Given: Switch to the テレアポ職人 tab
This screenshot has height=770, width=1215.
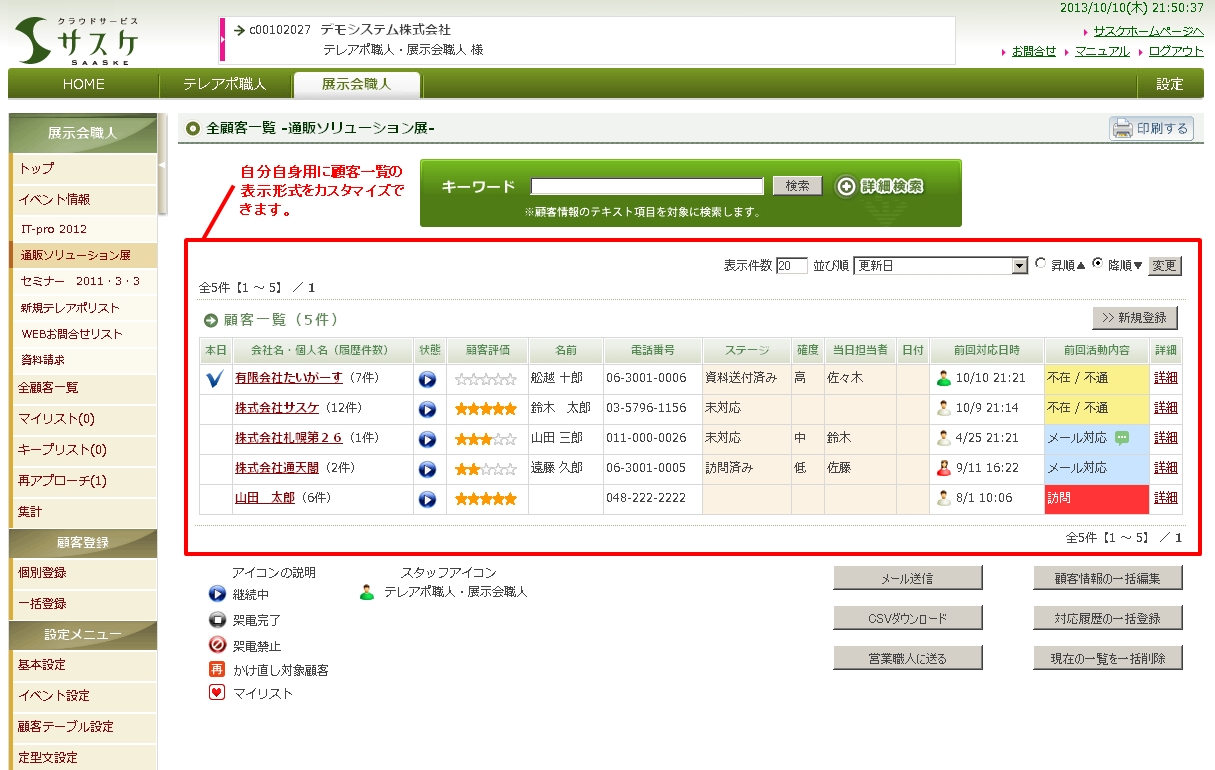Looking at the screenshot, I should click(x=224, y=84).
